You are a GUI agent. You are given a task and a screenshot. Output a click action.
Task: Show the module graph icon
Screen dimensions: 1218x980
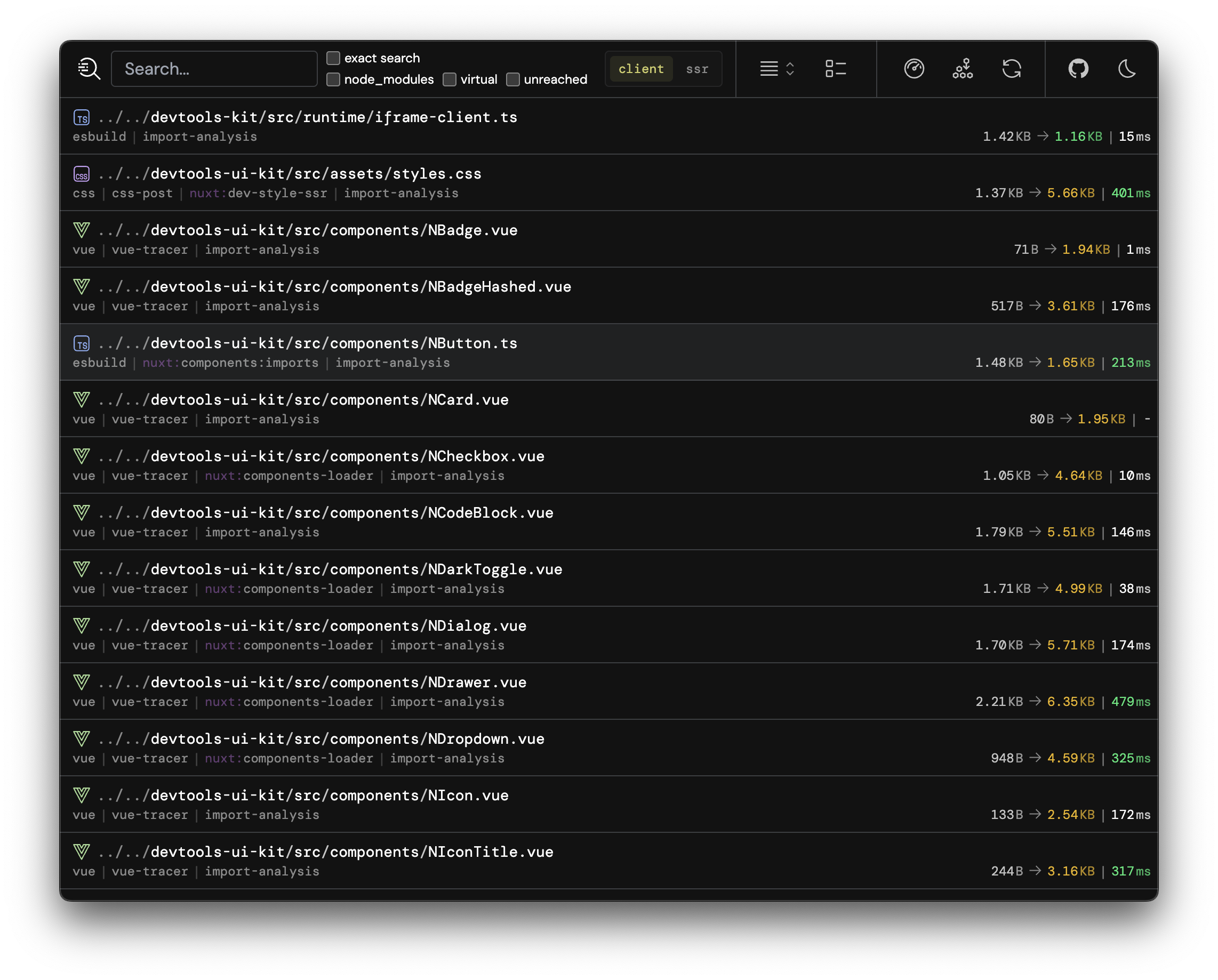click(963, 69)
